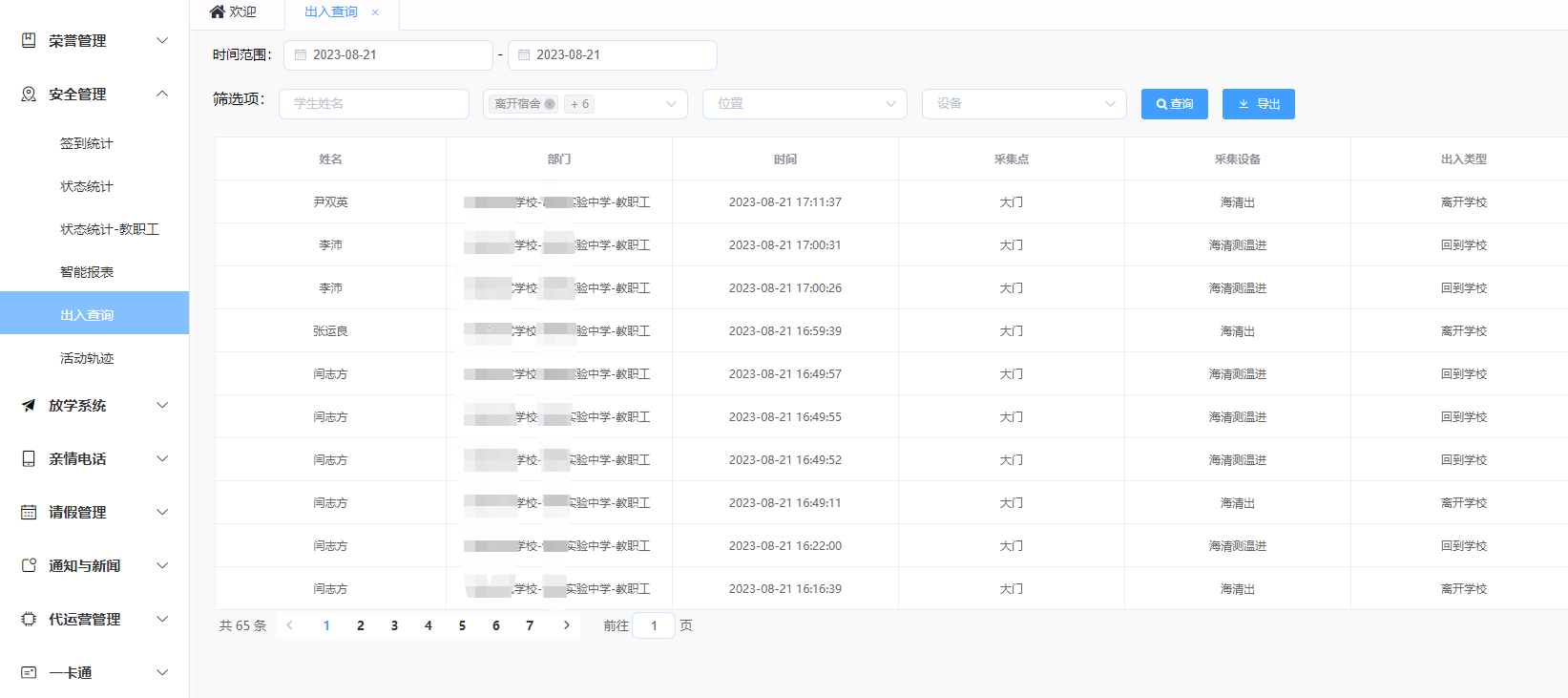
Task: Click the 部门 column header
Action: [559, 159]
